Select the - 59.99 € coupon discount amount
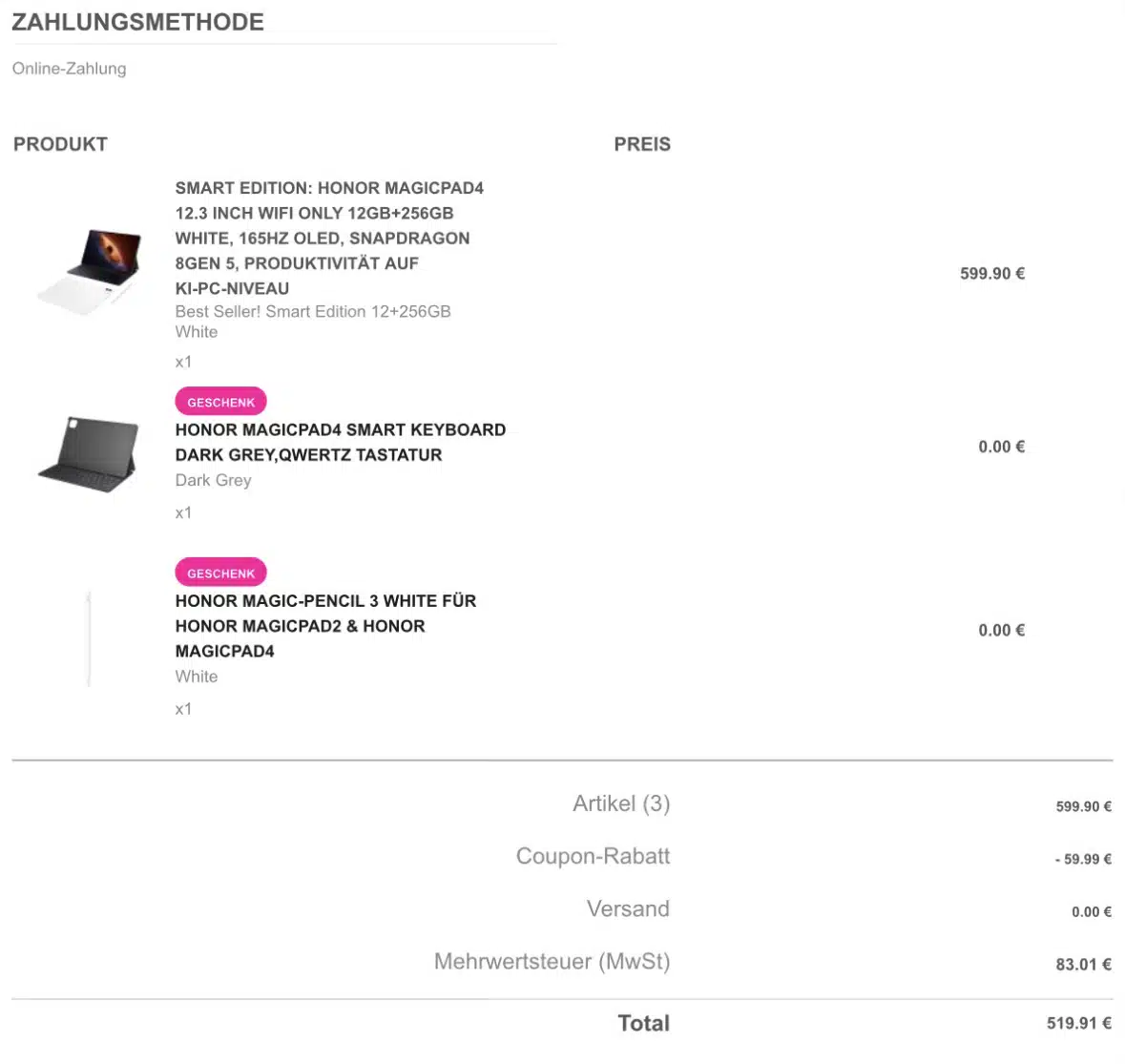The height and width of the screenshot is (1064, 1125). (x=1083, y=859)
